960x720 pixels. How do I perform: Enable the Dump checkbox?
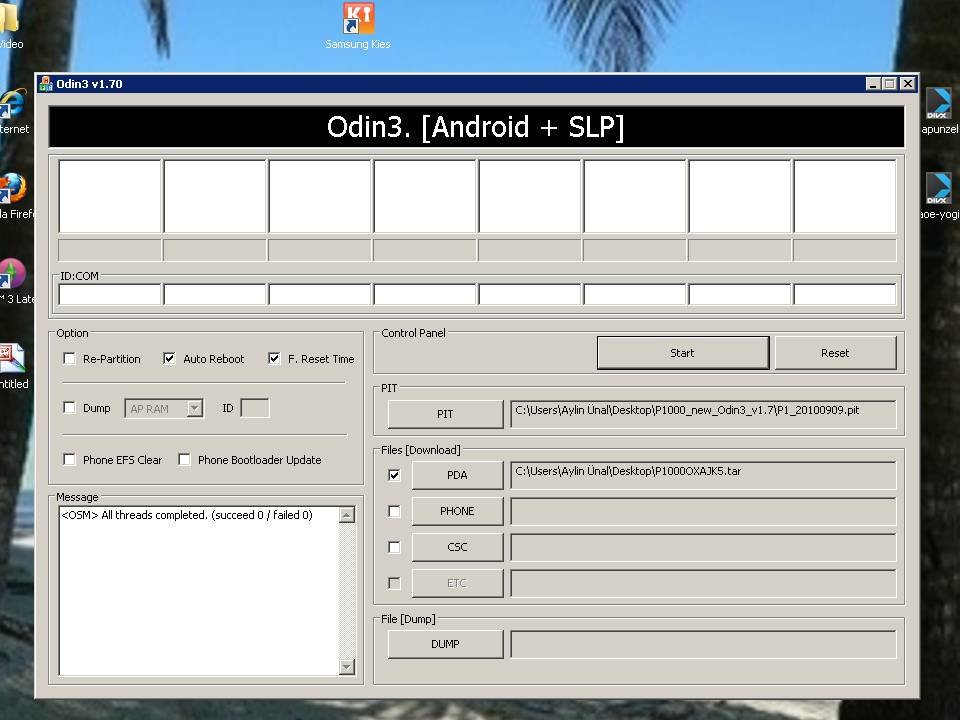click(x=69, y=408)
